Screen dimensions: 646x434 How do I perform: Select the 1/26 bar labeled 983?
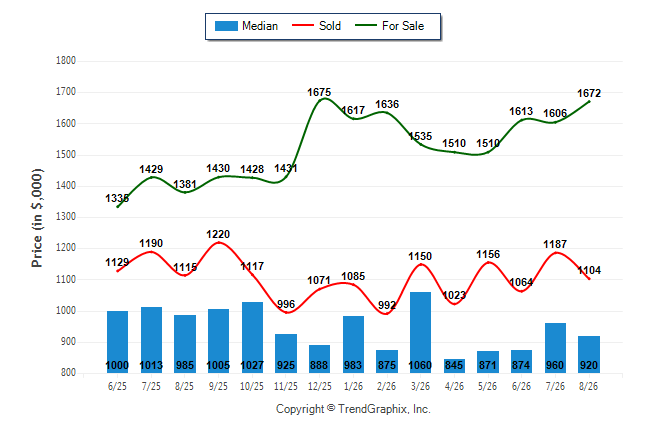pyautogui.click(x=353, y=344)
